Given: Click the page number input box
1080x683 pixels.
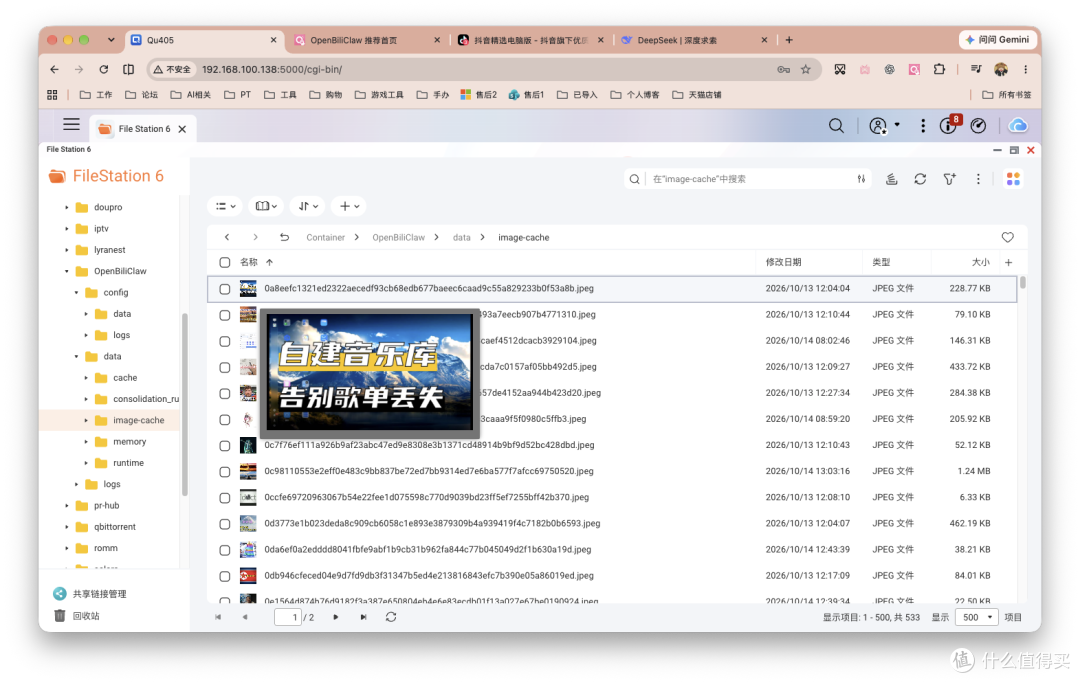Looking at the screenshot, I should [288, 618].
